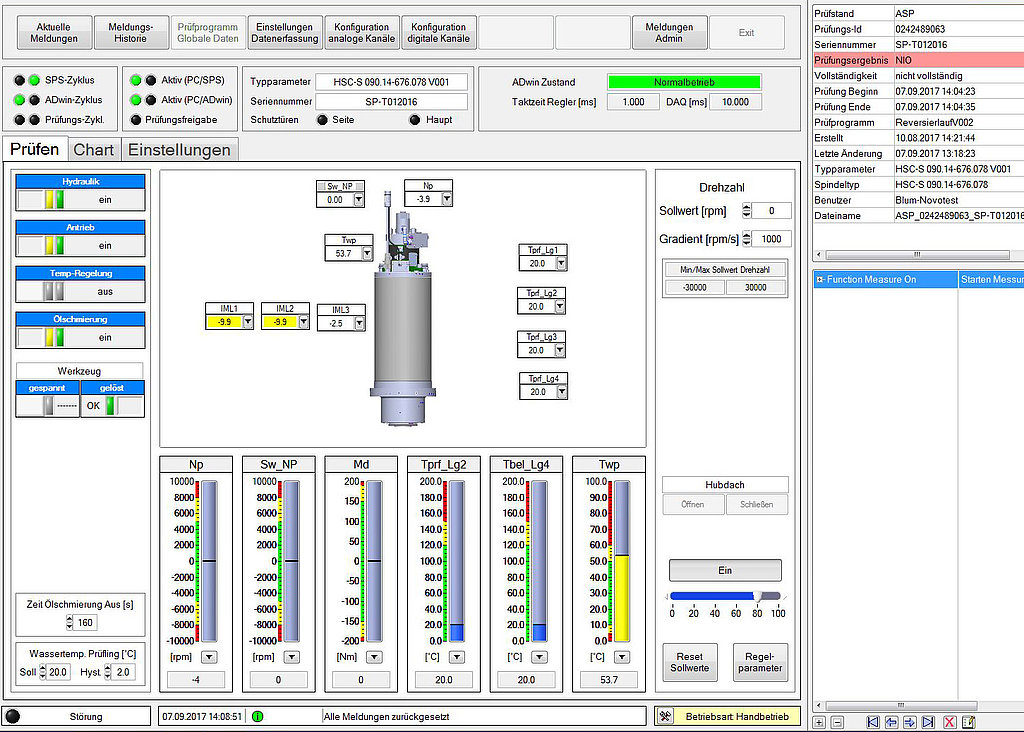Open Konfiguration analoge Kanäle

tap(362, 33)
